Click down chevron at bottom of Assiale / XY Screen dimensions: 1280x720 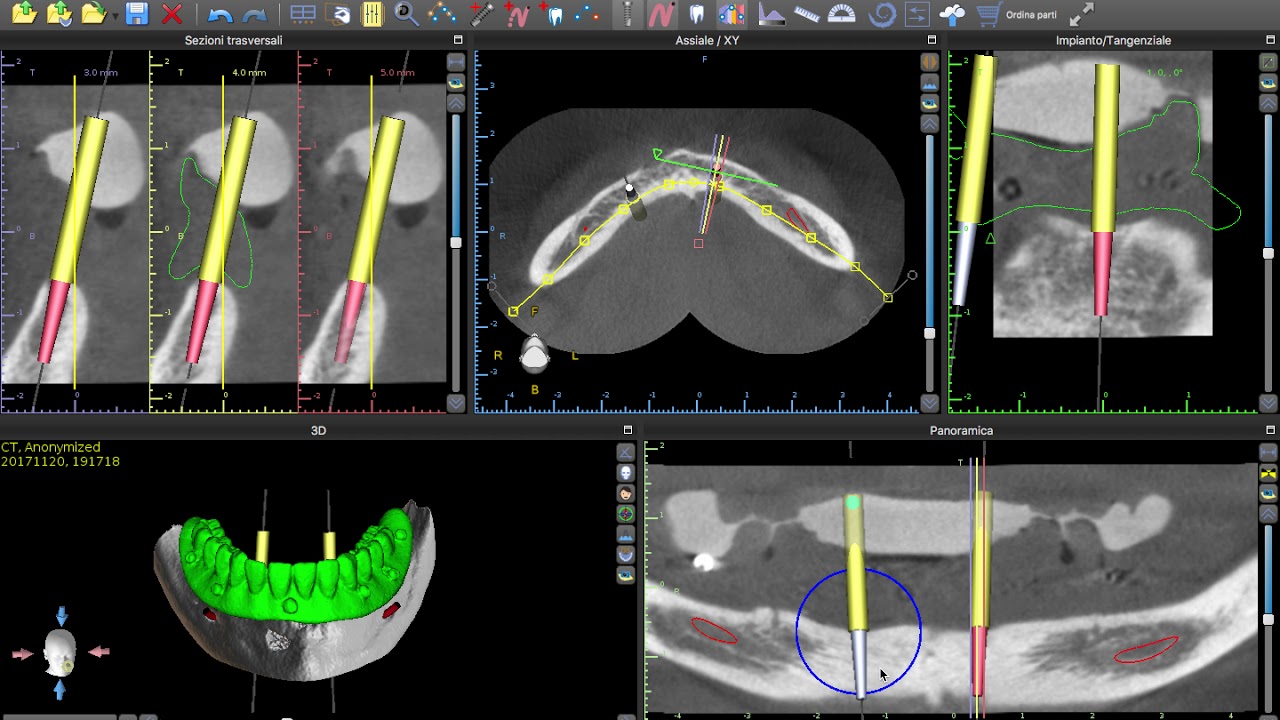point(929,403)
